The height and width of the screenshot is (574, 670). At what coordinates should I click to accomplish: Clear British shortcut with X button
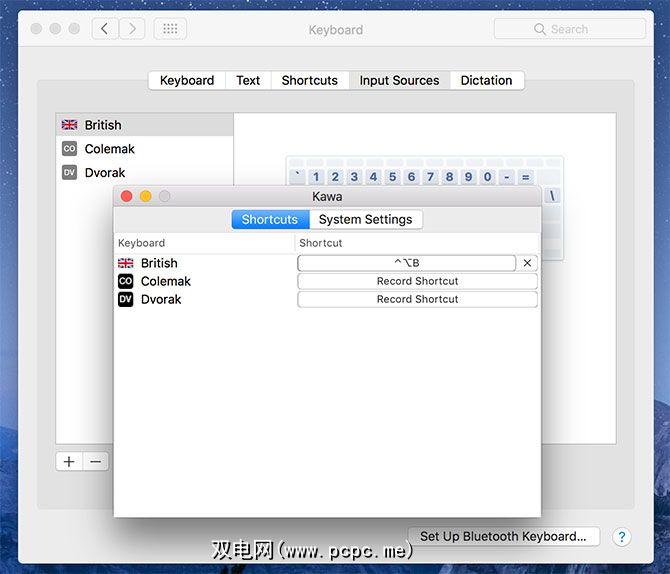(527, 263)
